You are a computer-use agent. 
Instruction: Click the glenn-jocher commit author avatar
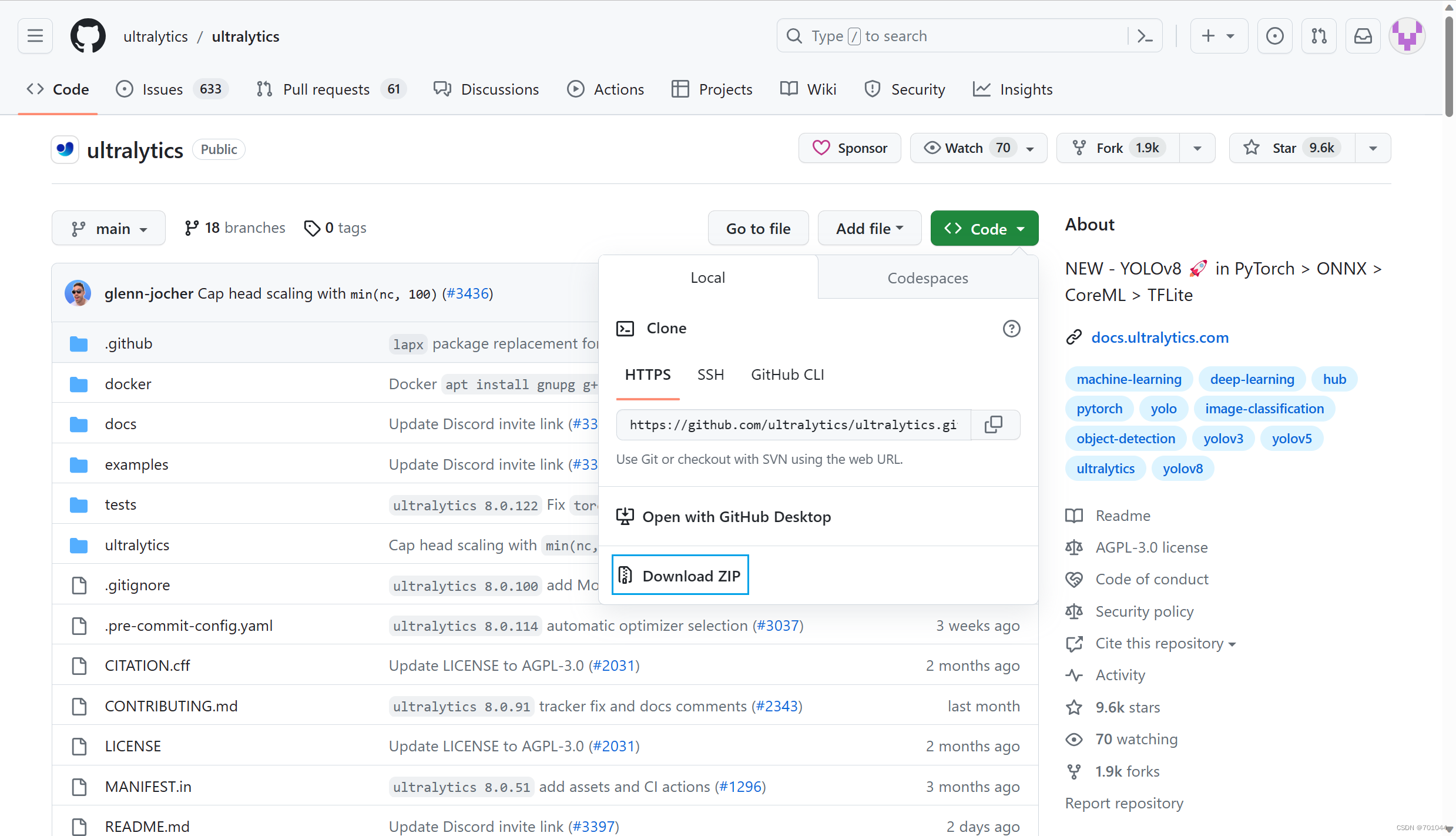tap(78, 293)
